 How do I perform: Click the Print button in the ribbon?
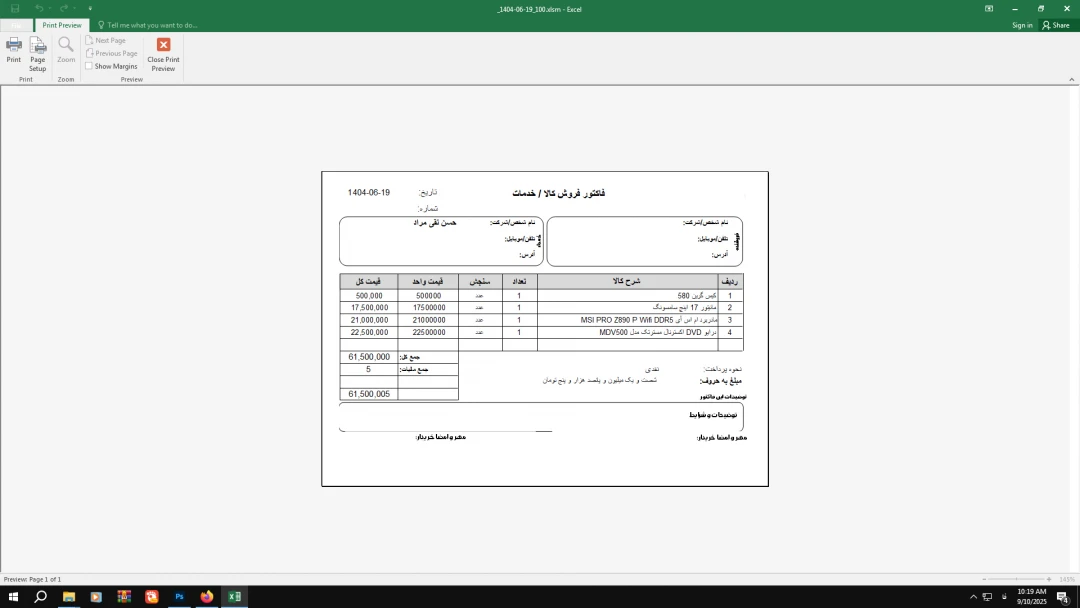[14, 51]
